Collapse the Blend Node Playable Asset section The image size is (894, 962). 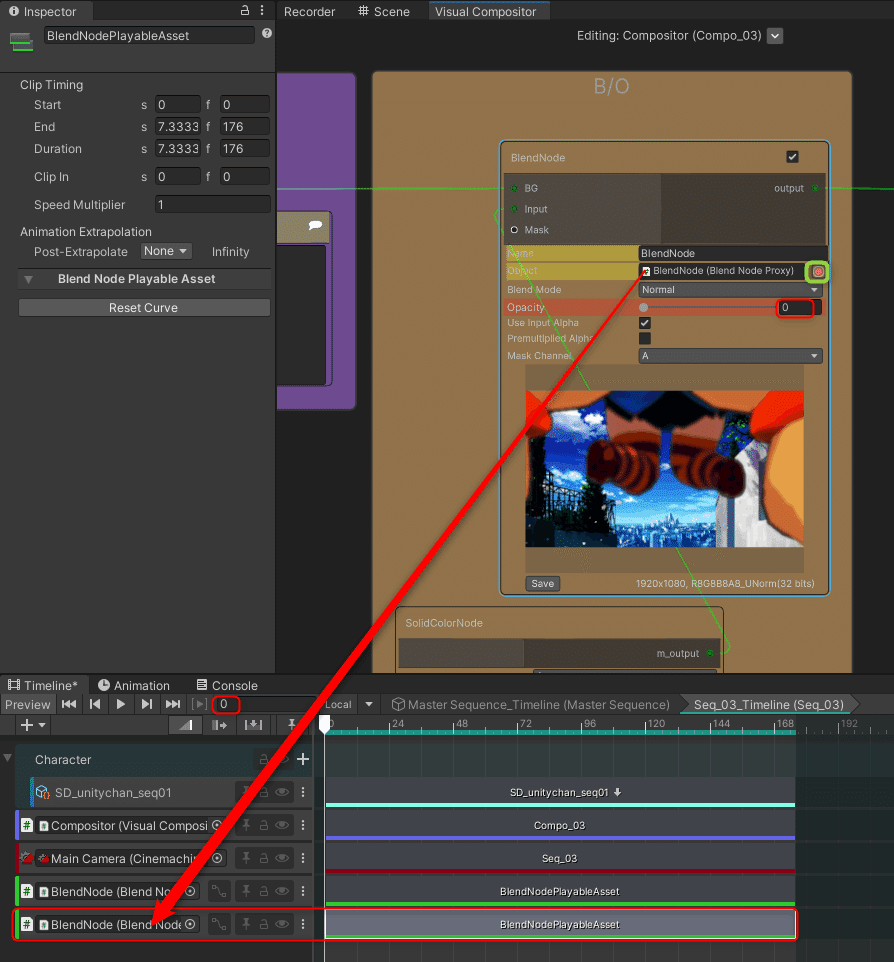point(28,279)
